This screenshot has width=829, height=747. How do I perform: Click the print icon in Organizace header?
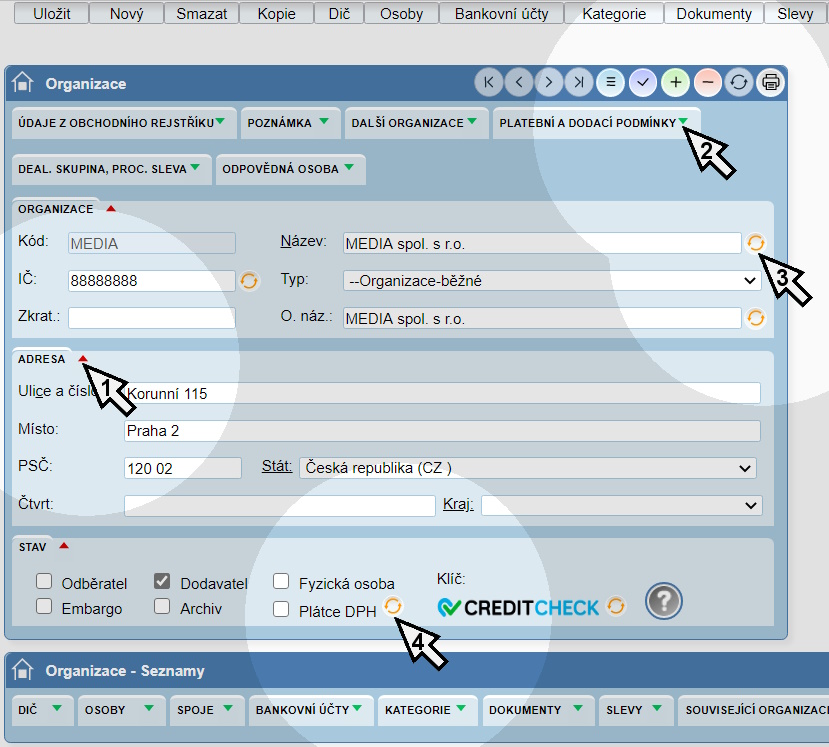770,83
